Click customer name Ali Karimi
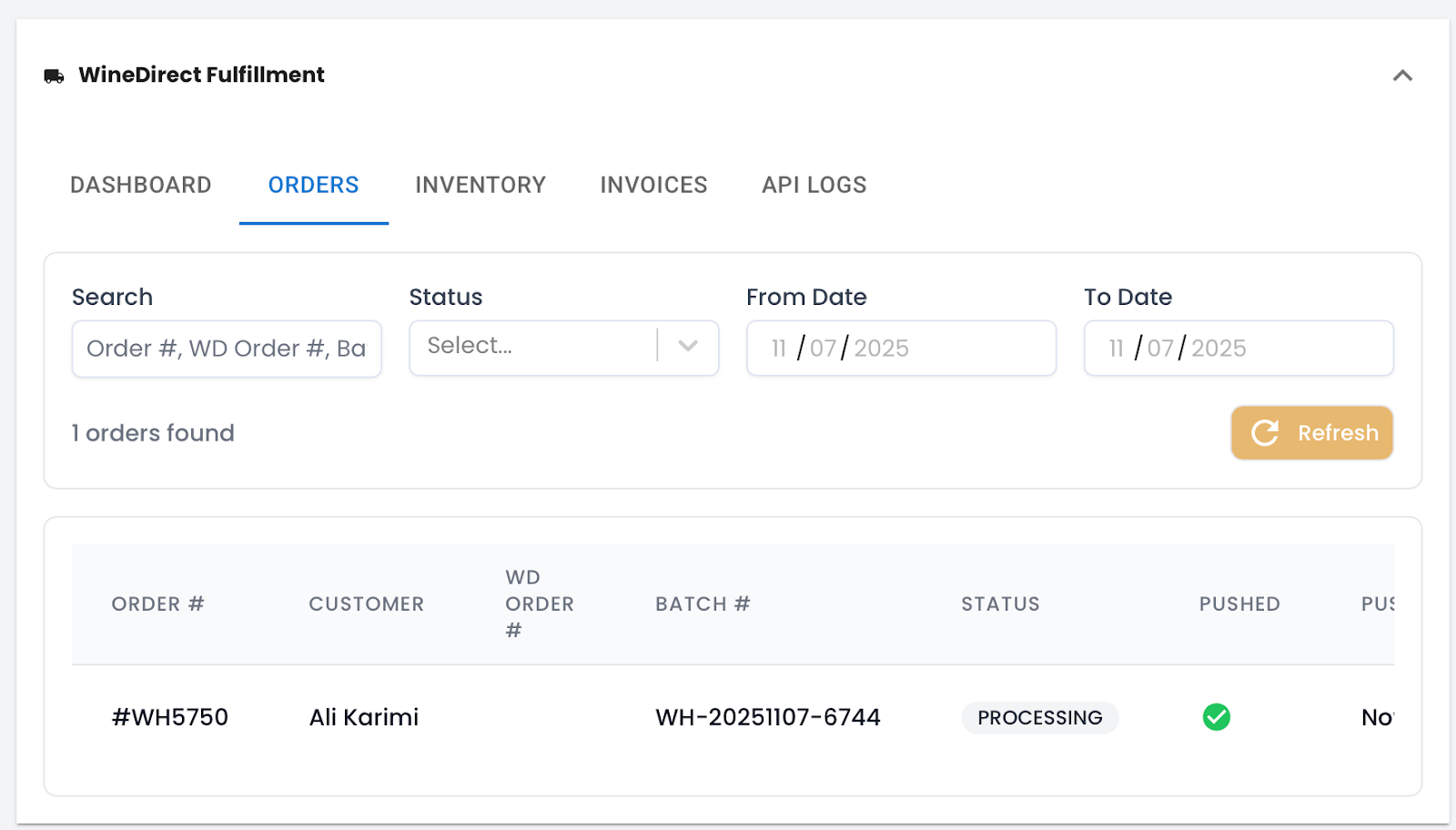1456x830 pixels. 364,717
